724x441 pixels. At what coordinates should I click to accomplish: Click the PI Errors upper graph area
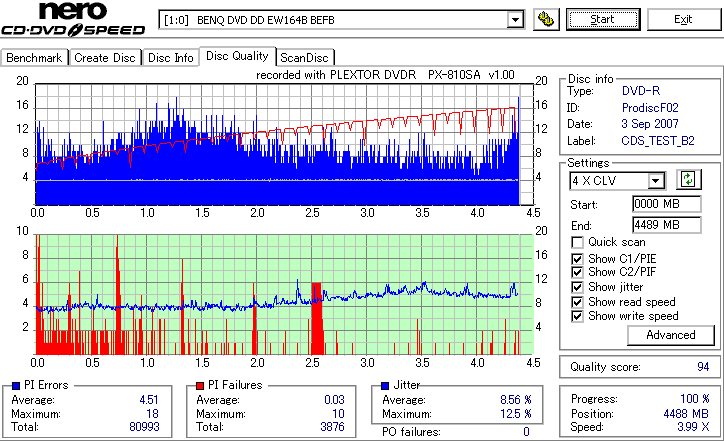(284, 145)
